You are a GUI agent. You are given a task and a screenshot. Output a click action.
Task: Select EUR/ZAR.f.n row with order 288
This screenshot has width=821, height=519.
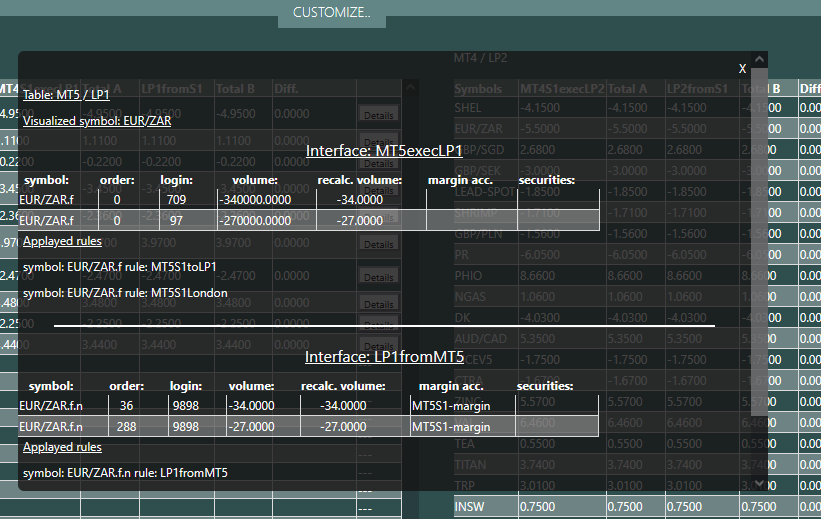[308, 427]
